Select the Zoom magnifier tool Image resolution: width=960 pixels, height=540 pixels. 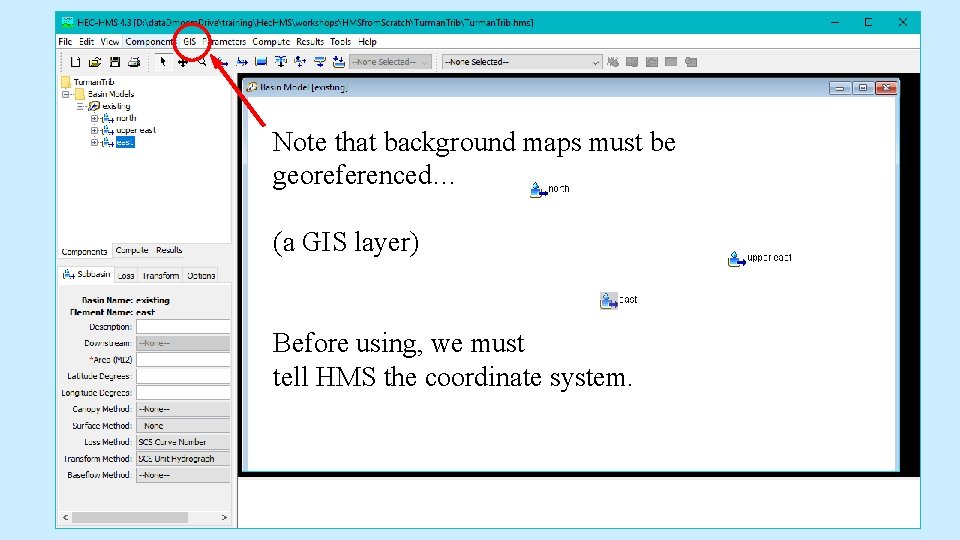[202, 62]
